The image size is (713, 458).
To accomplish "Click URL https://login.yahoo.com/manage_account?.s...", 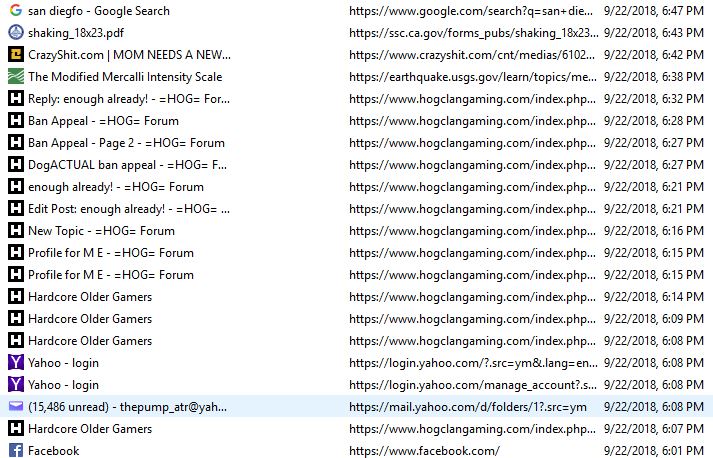I will click(473, 385).
